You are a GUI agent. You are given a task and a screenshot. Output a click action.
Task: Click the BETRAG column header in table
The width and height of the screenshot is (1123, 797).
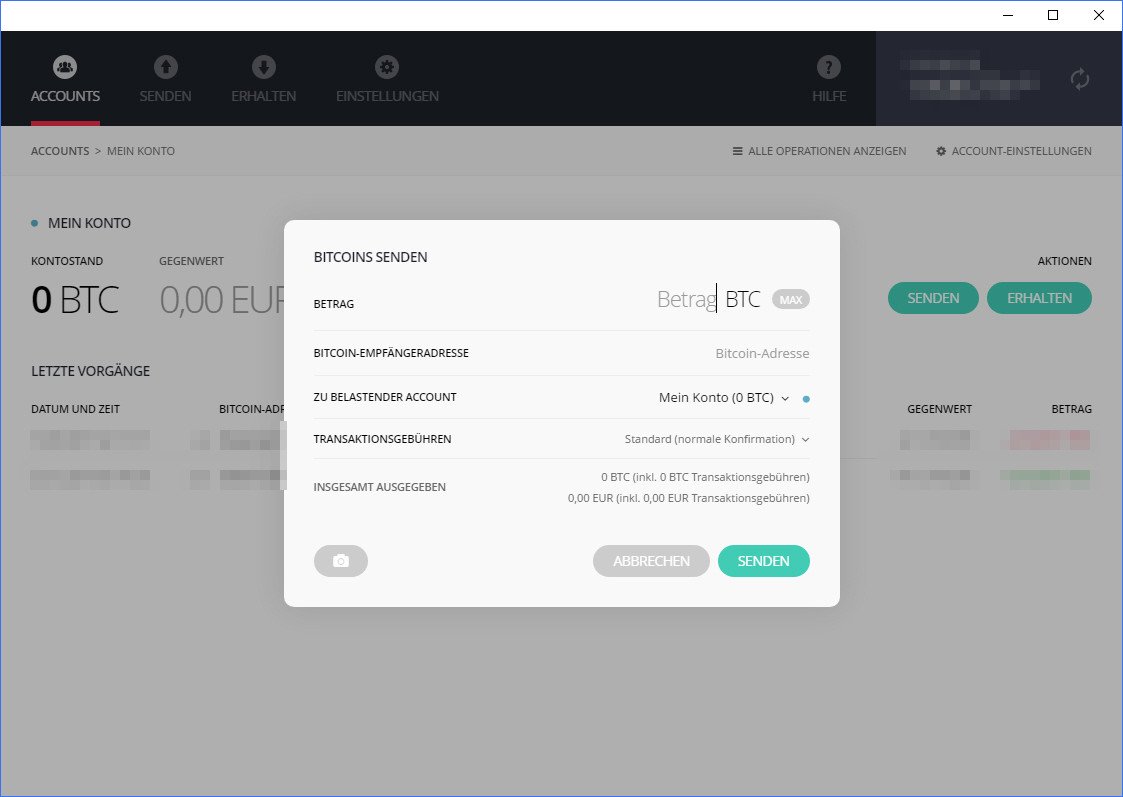point(1071,409)
